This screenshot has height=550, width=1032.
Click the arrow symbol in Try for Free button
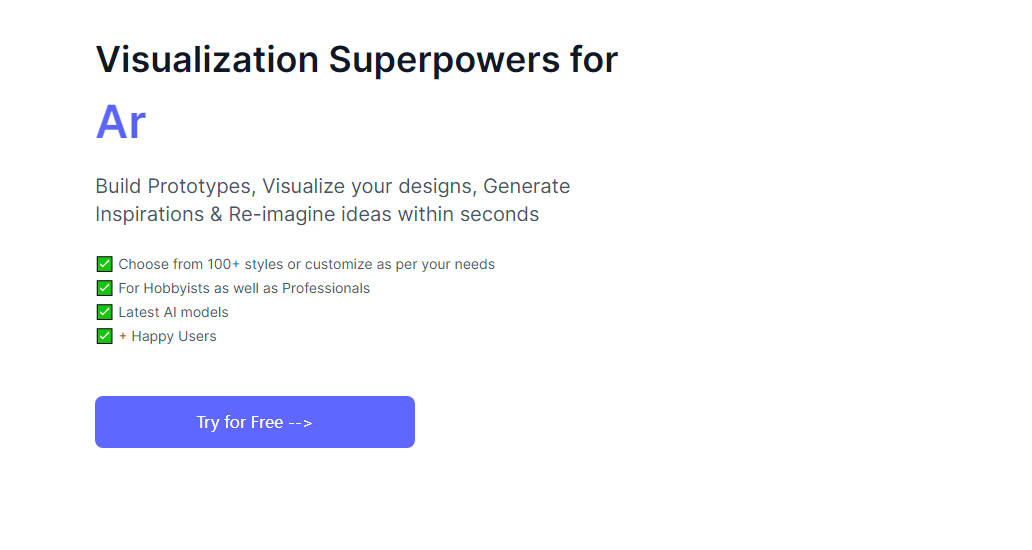click(x=300, y=423)
